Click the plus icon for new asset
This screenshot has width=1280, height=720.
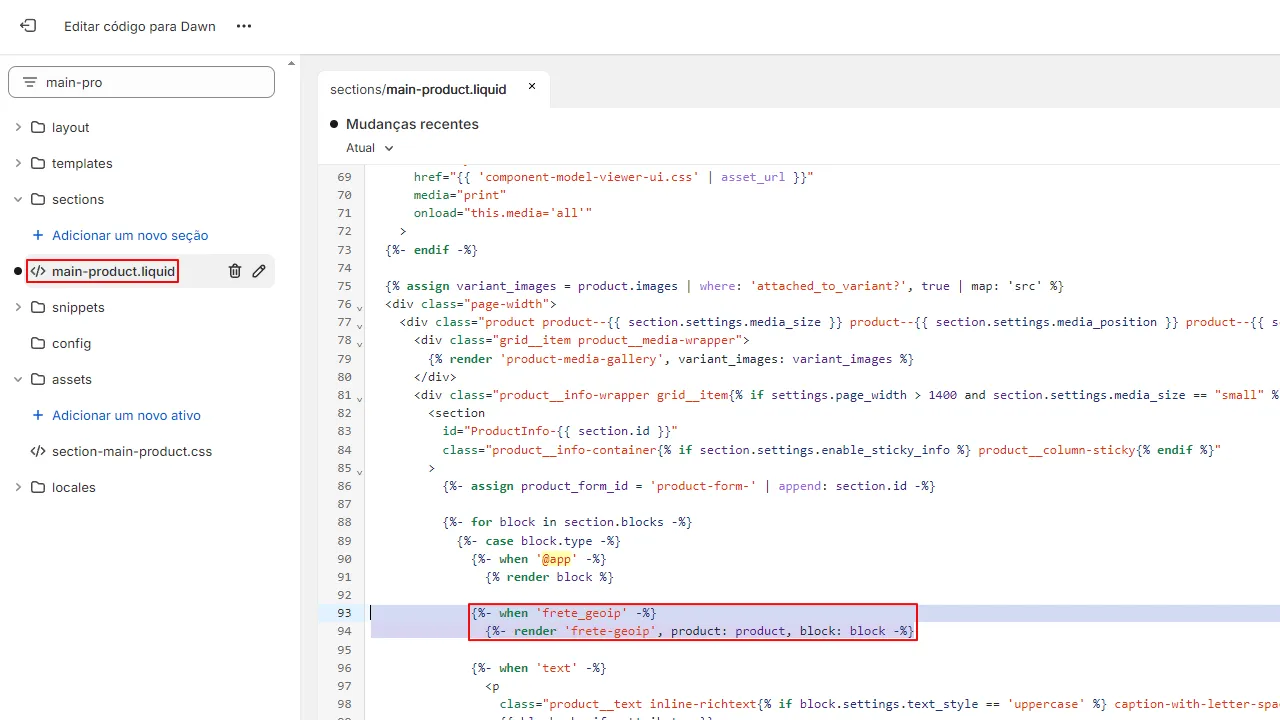tap(38, 415)
